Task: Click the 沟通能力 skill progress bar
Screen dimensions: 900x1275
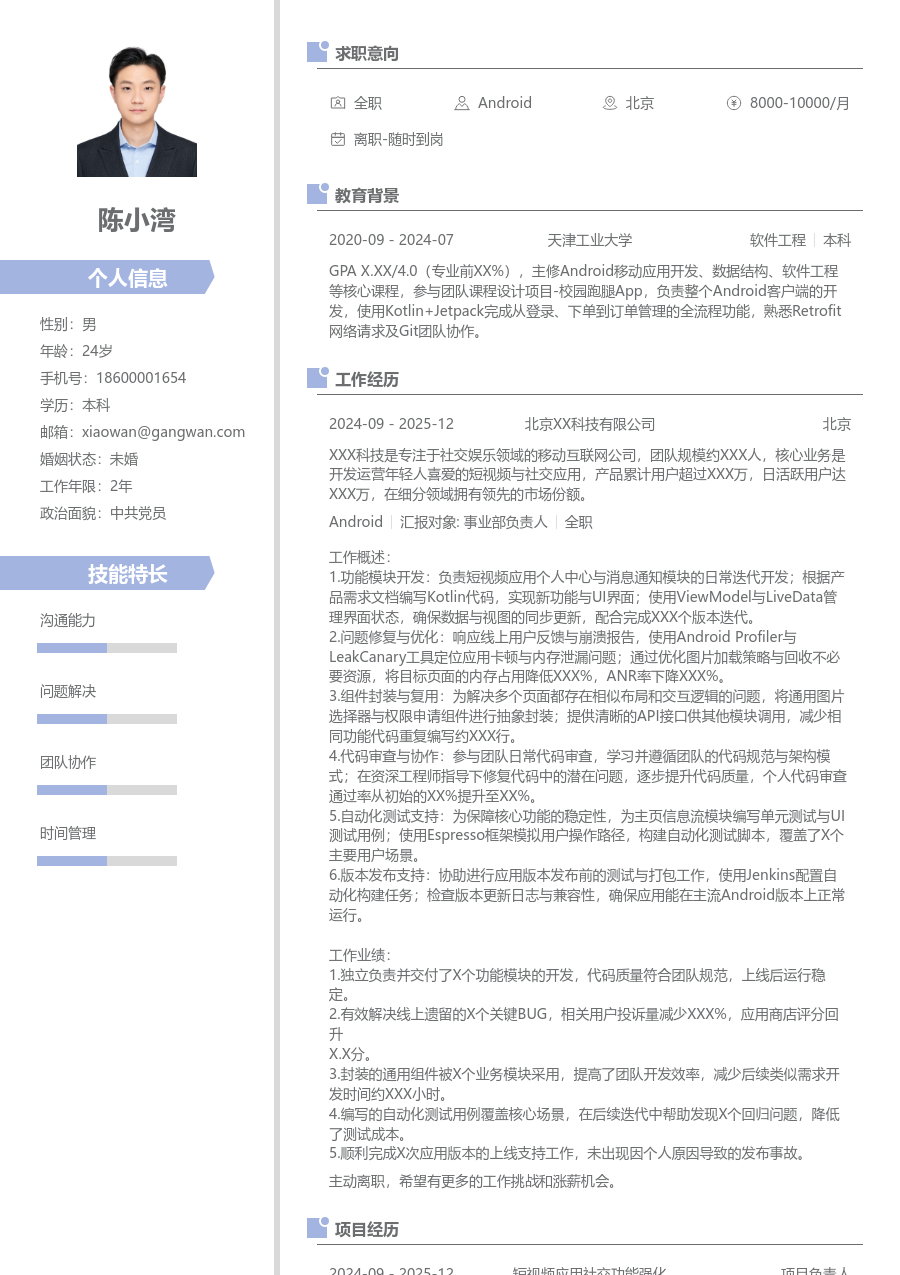Action: click(107, 647)
